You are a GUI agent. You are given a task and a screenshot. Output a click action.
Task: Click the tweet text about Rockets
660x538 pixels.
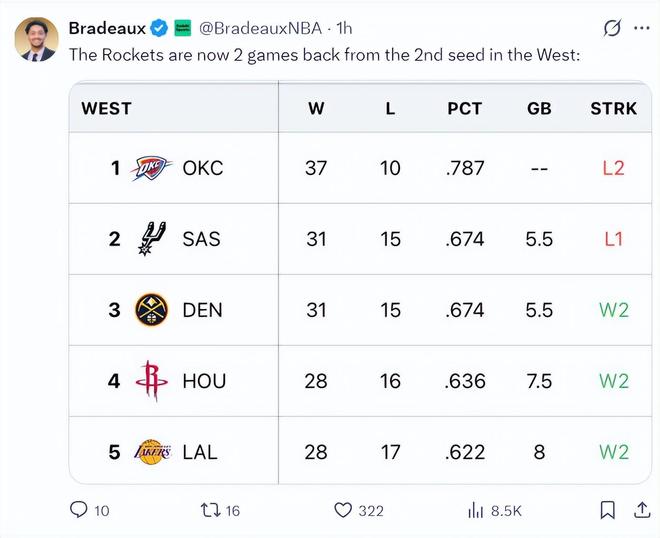[323, 54]
